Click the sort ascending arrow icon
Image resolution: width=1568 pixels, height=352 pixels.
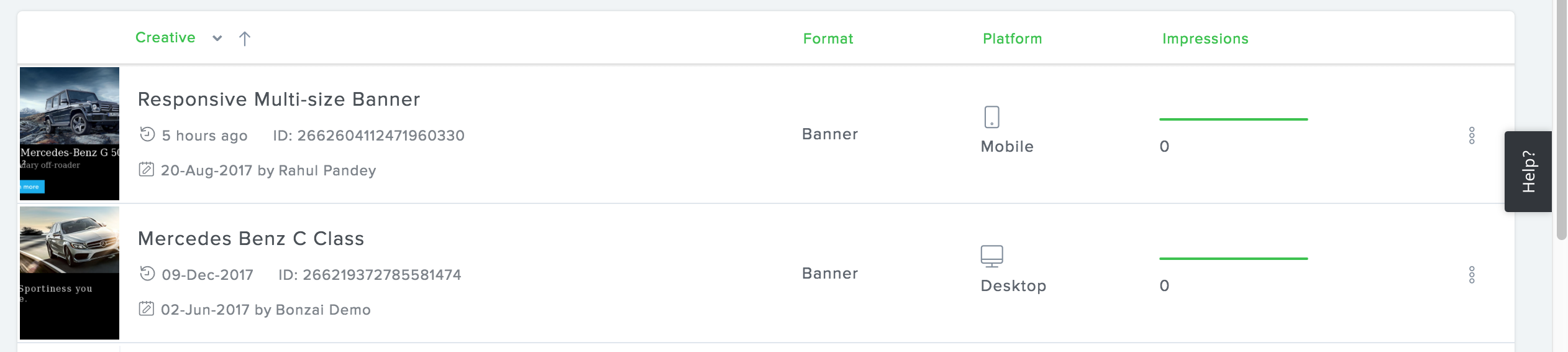(245, 39)
